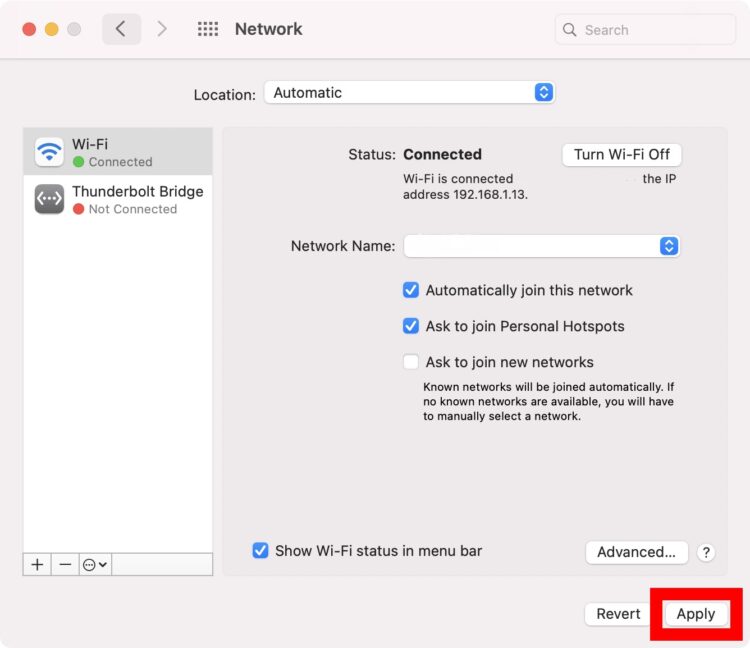This screenshot has width=750, height=648.
Task: Open the Location dropdown set to Automatic
Action: 409,92
